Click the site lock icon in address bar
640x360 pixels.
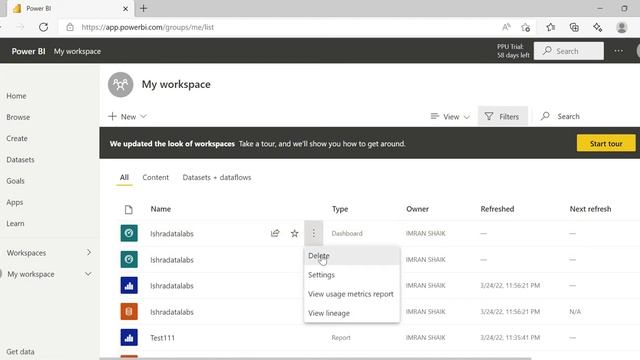[x=70, y=27]
